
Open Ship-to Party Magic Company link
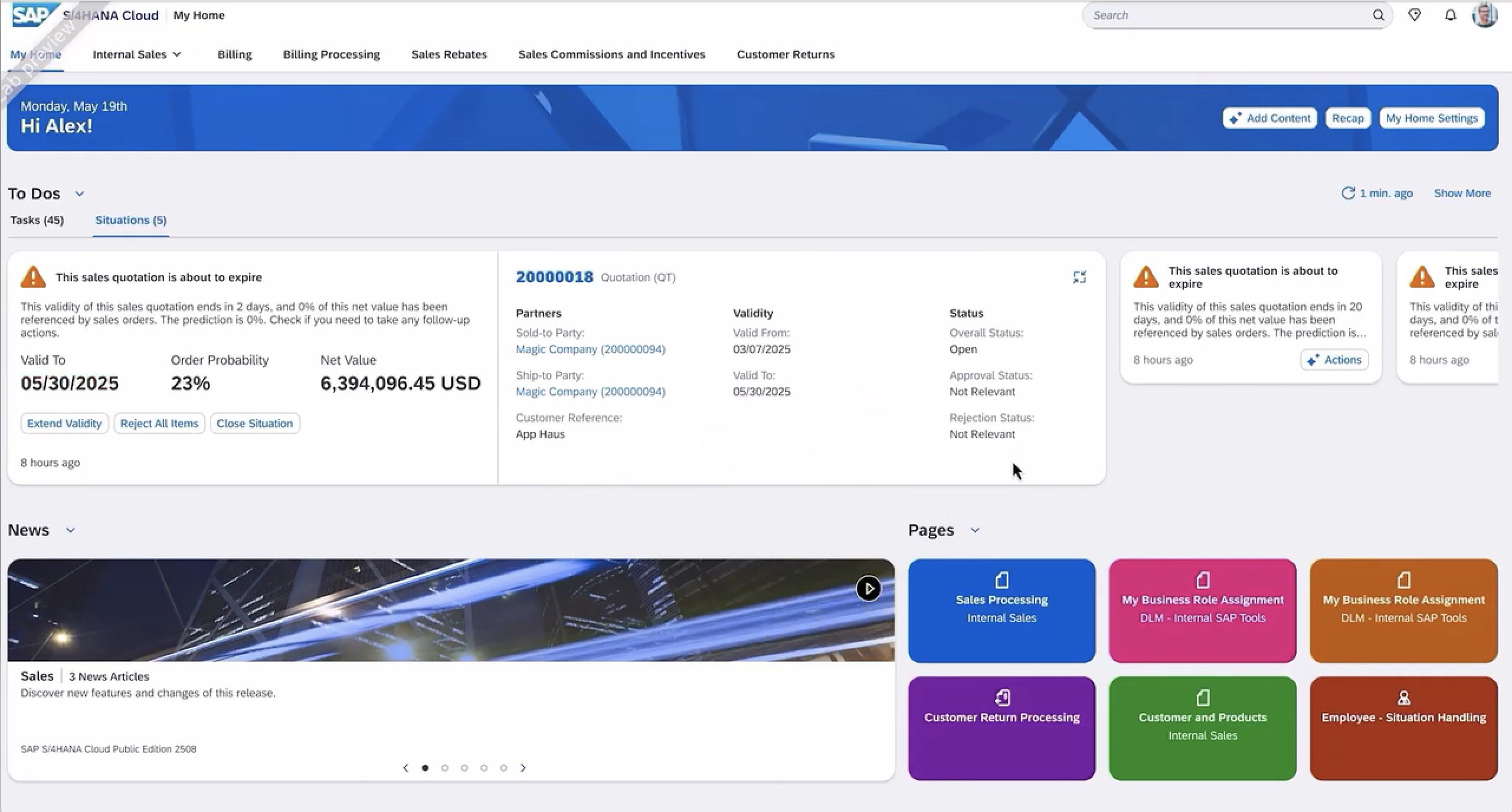pos(590,391)
